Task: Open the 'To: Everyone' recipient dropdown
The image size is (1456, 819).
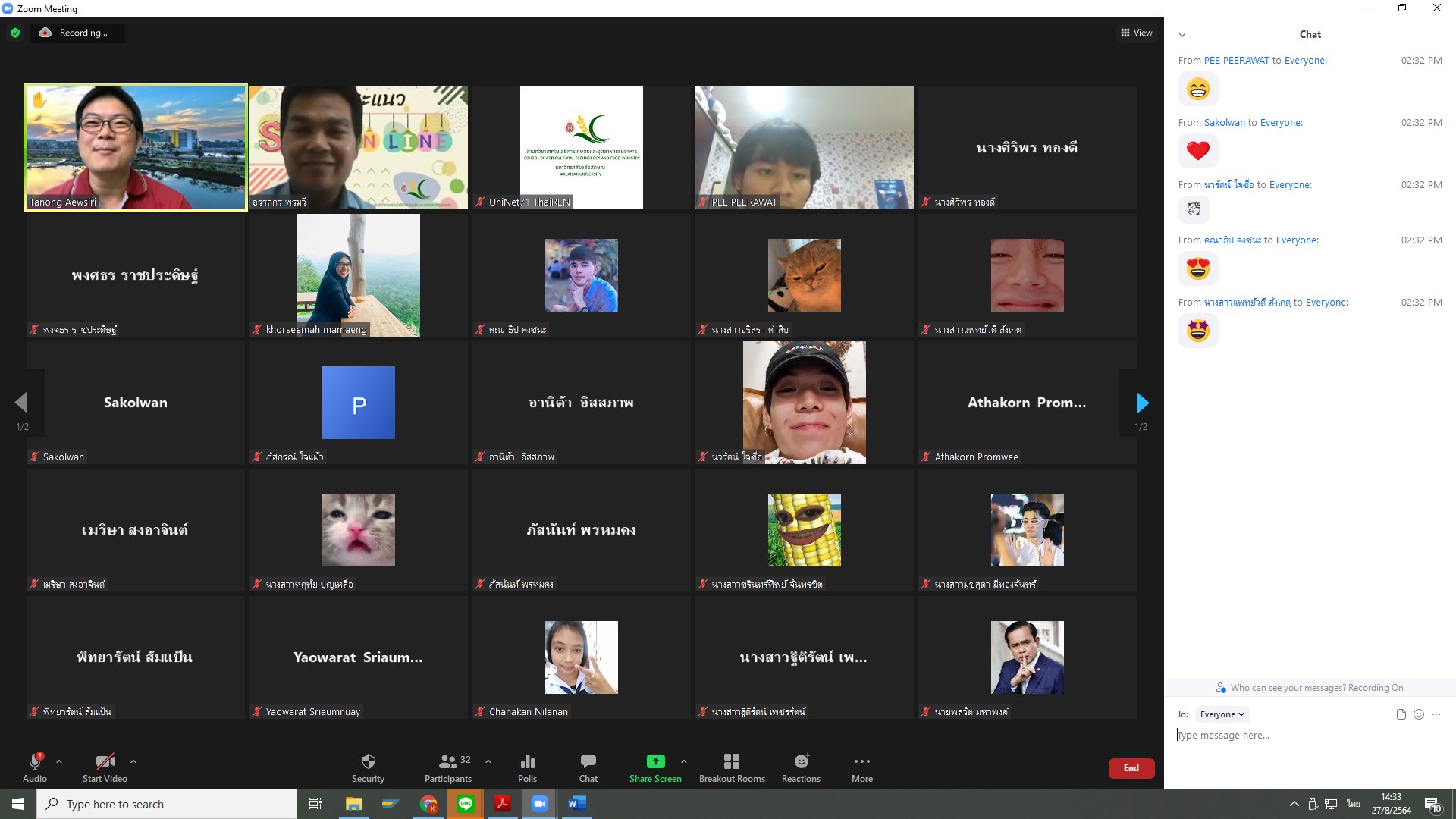Action: pyautogui.click(x=1222, y=714)
